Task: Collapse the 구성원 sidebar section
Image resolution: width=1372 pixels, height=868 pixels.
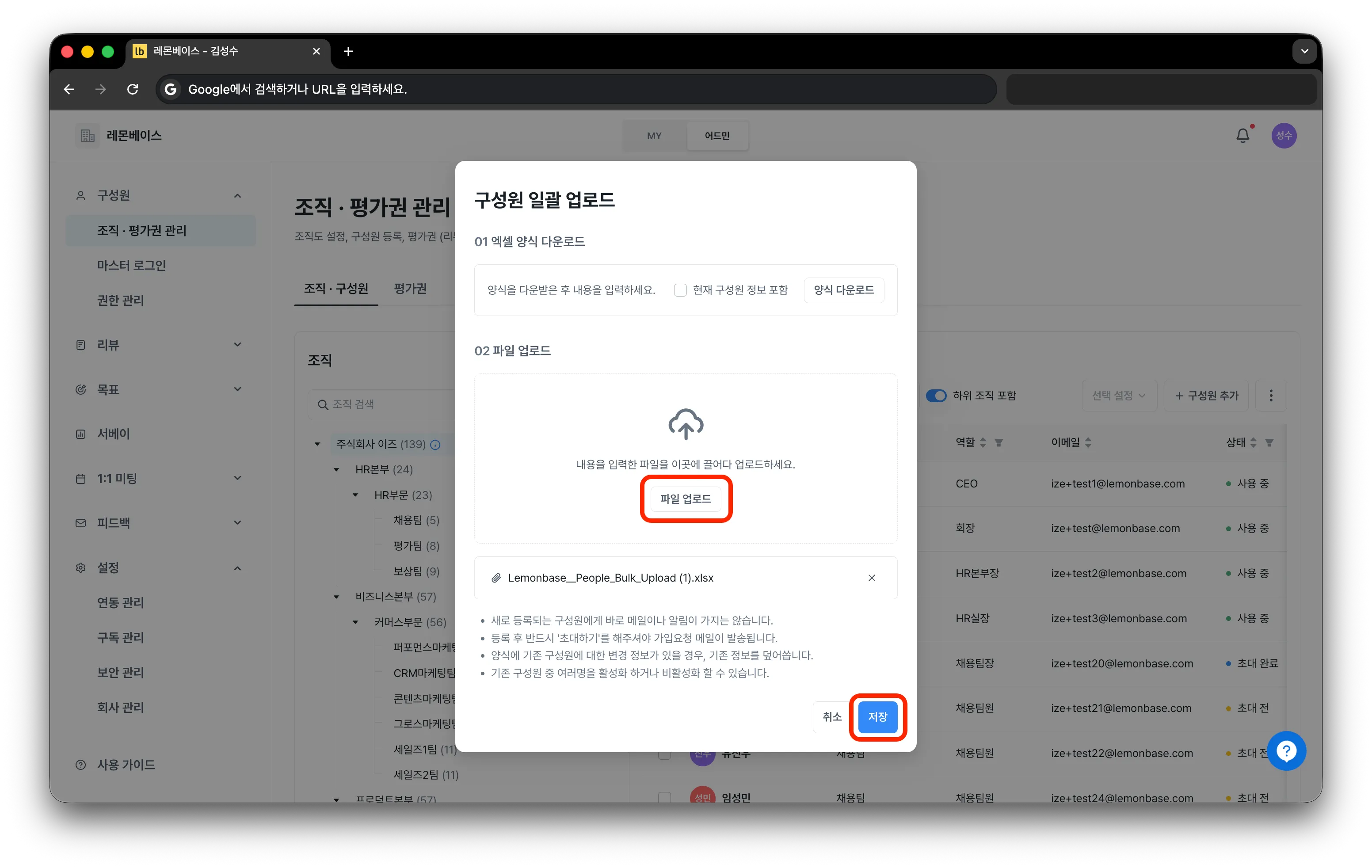Action: click(238, 196)
